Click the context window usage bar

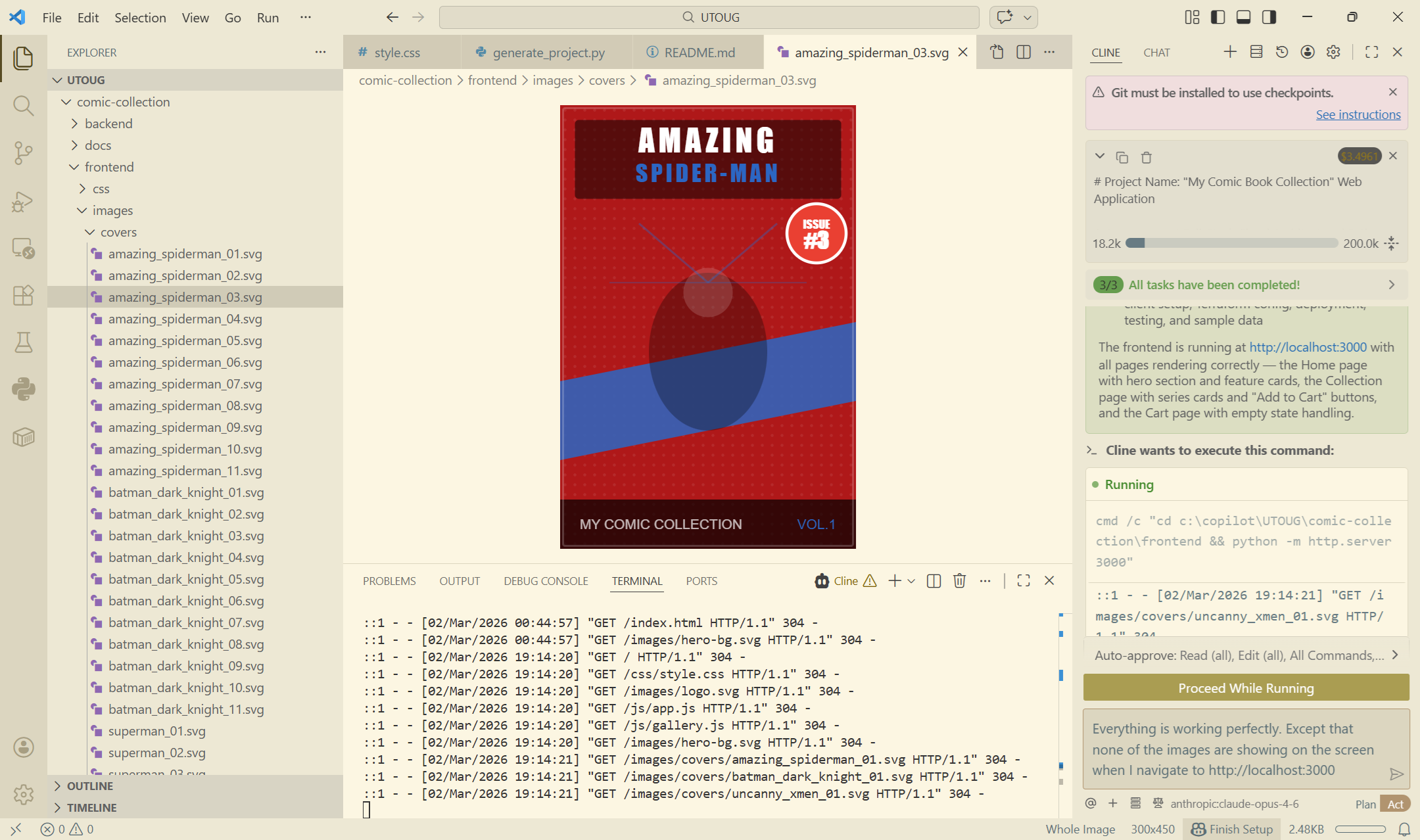coord(1231,243)
